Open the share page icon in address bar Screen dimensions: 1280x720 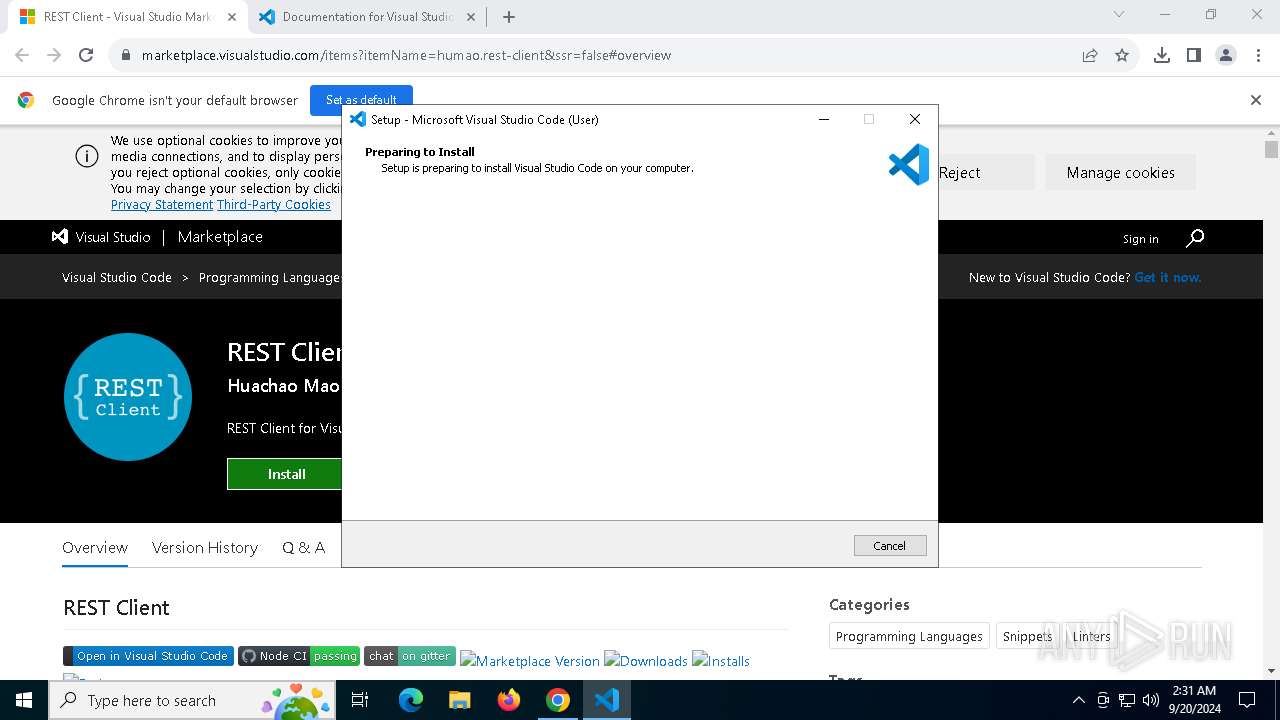click(1090, 55)
